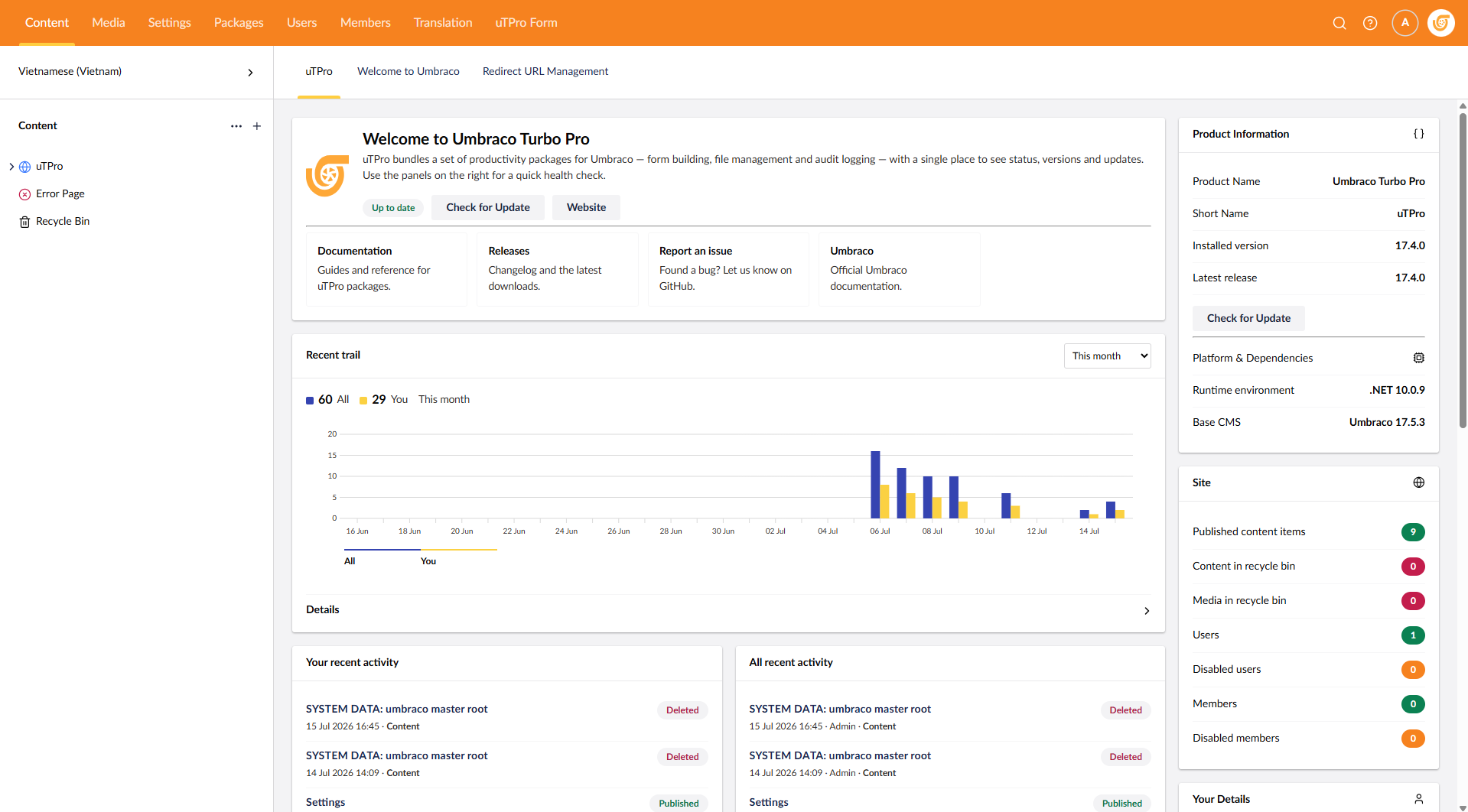Click Check for Update in Product Information
The width and height of the screenshot is (1468, 812).
tap(1248, 318)
